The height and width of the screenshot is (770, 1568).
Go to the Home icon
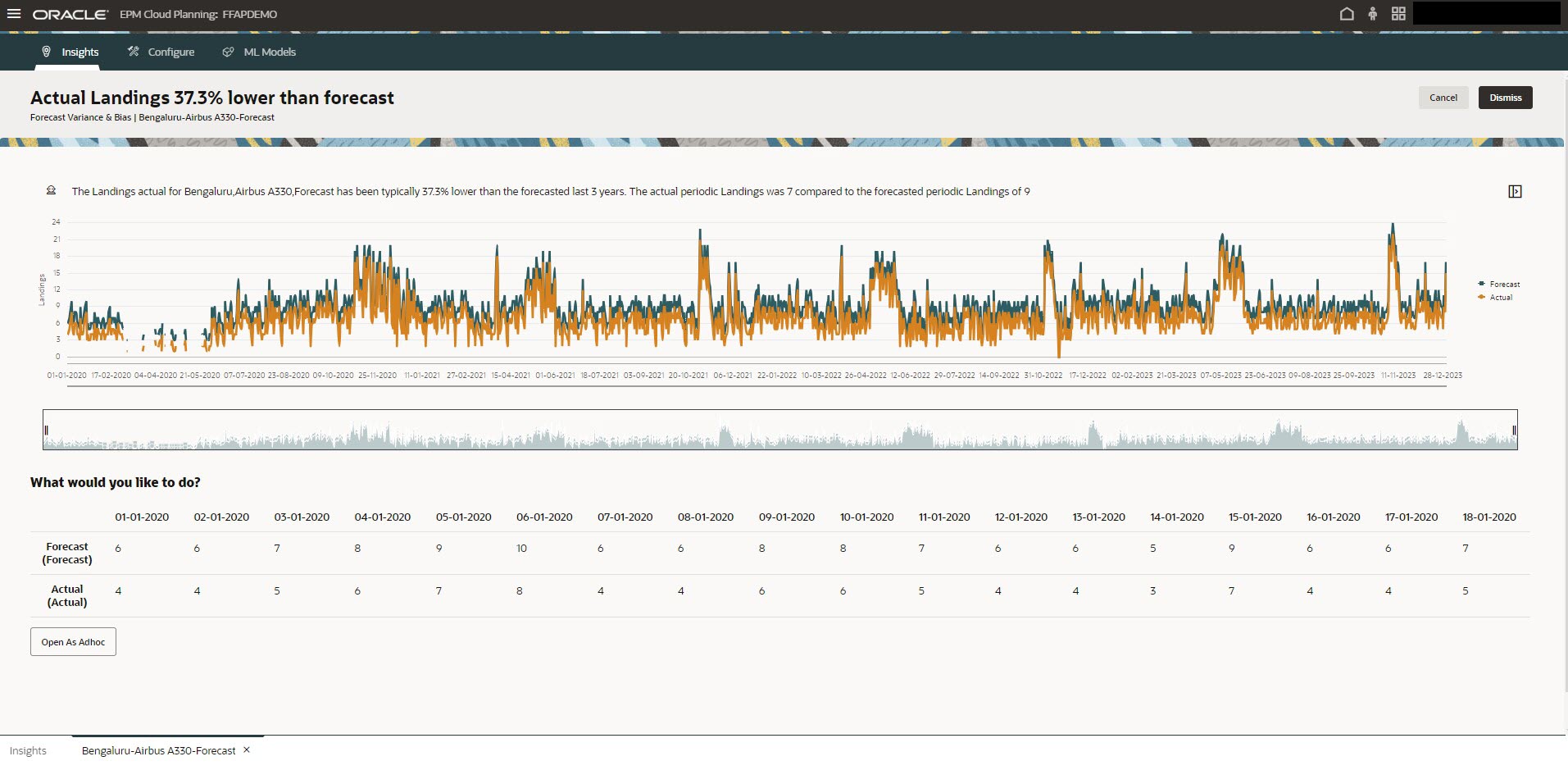tap(1346, 14)
